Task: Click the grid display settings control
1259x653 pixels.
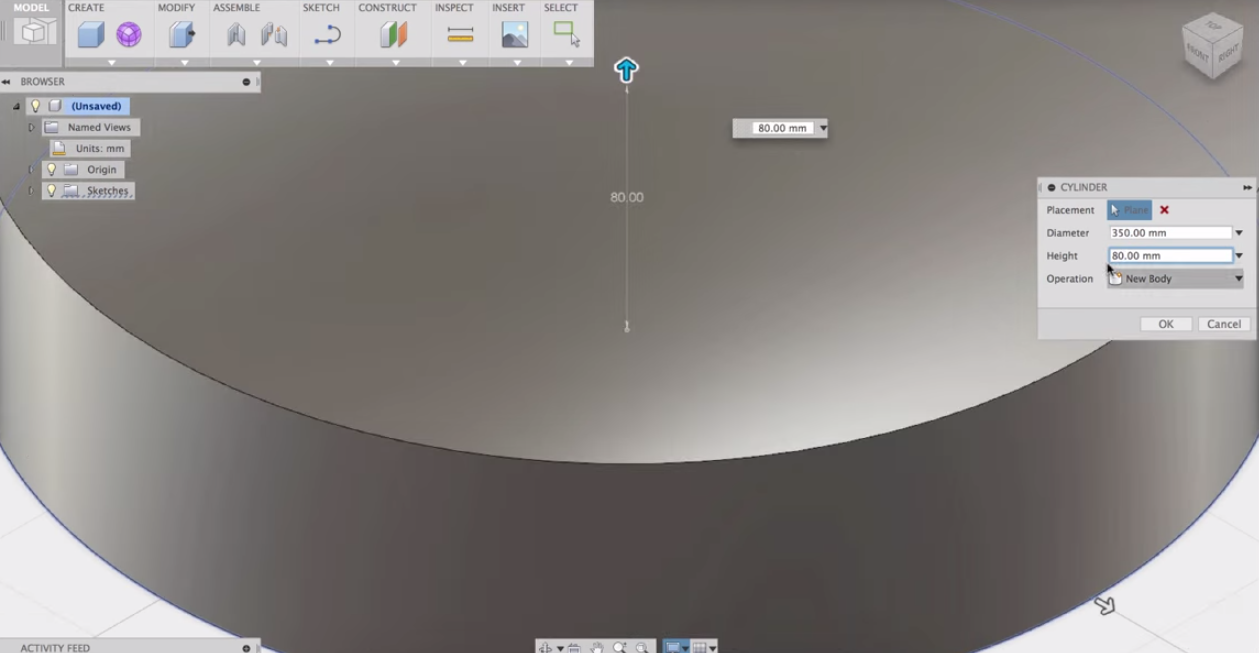Action: [x=702, y=647]
